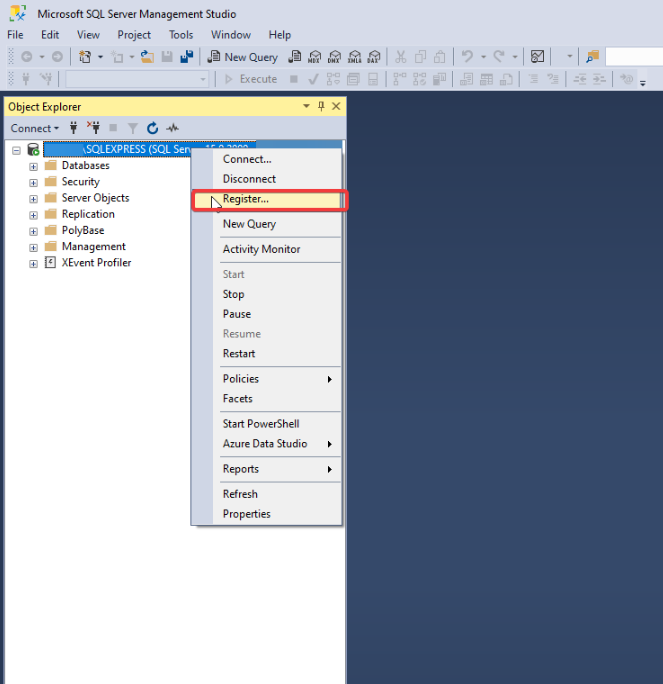Image resolution: width=663 pixels, height=684 pixels.
Task: Expand the Databases folder
Action: [x=33, y=167]
